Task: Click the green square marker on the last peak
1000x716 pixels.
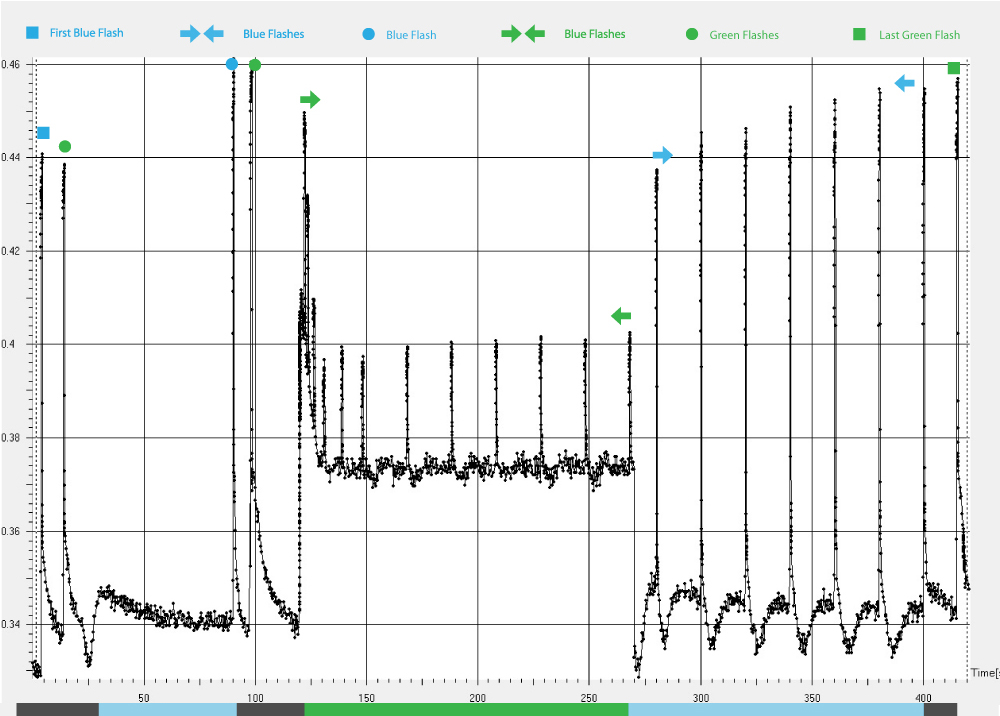Action: coord(954,68)
